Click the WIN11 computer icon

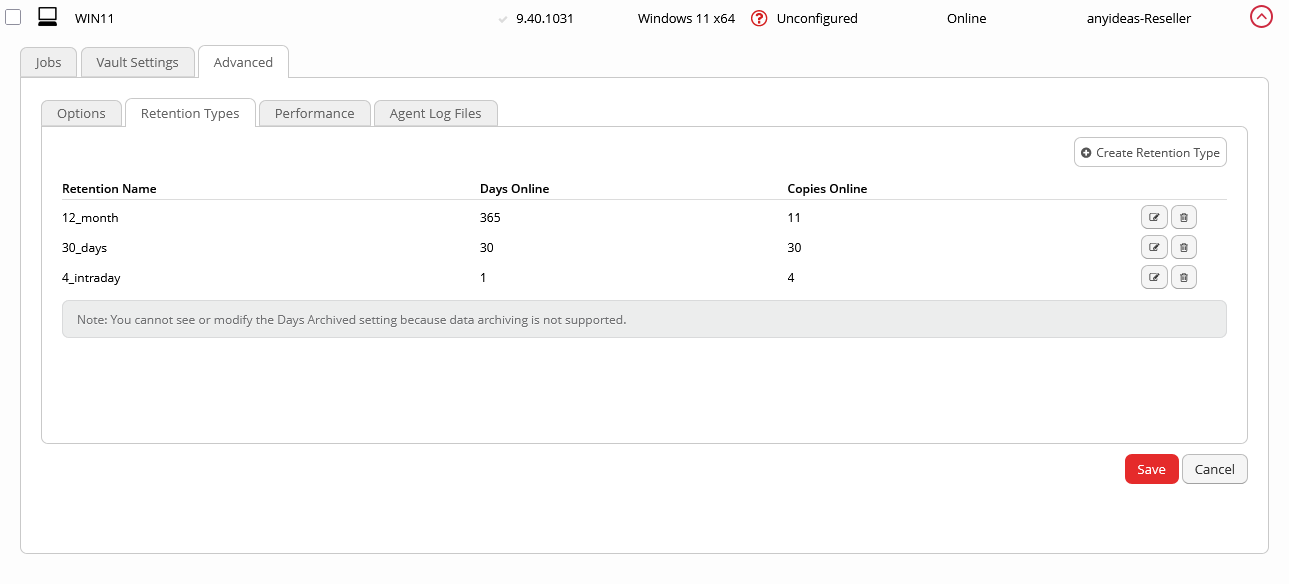click(47, 17)
